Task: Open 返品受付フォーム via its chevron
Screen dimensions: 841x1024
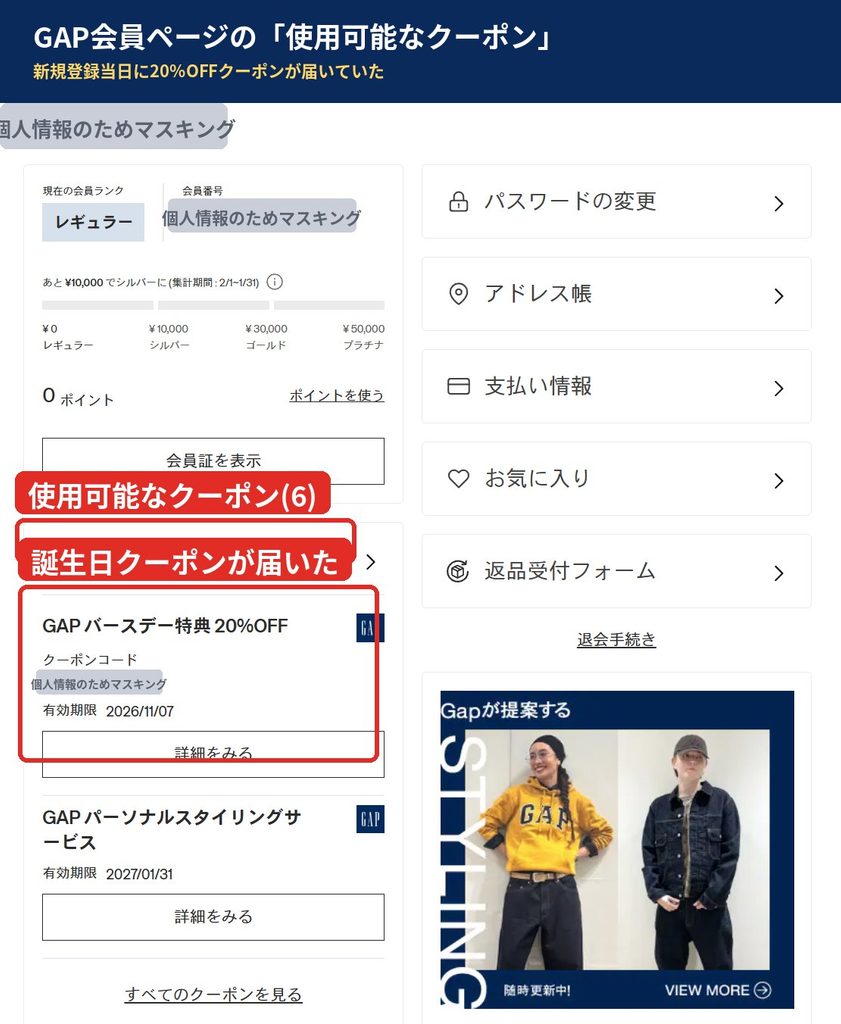Action: (778, 573)
